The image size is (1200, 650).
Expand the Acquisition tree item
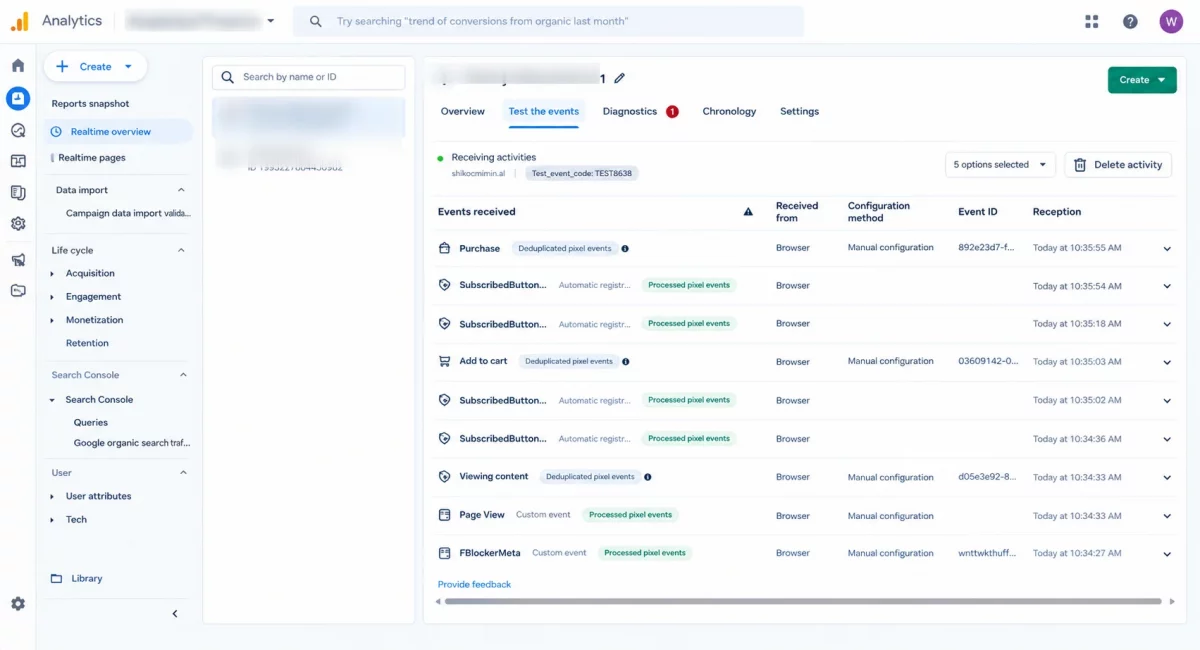tap(52, 273)
